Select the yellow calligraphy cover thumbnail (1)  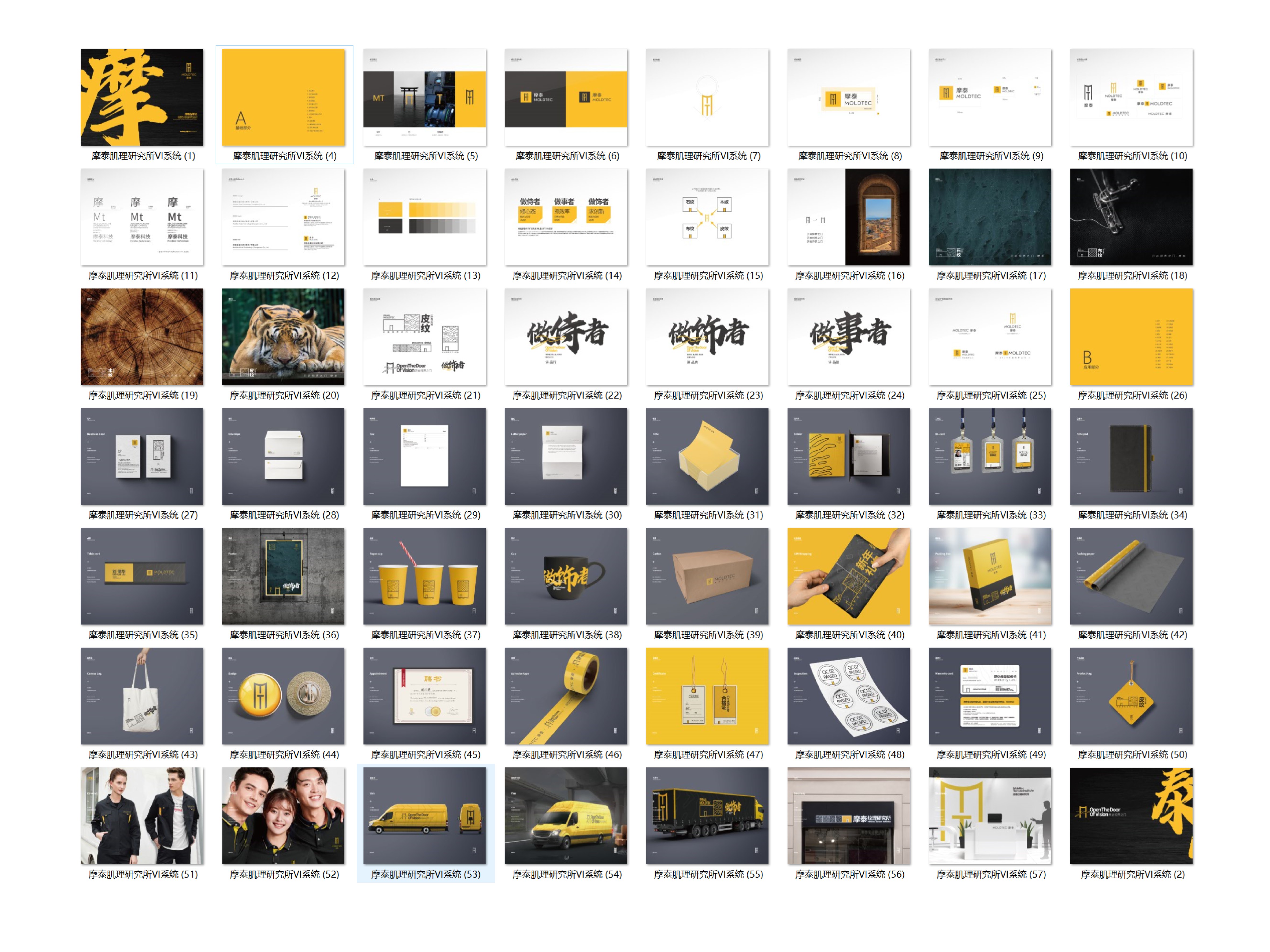pyautogui.click(x=142, y=97)
